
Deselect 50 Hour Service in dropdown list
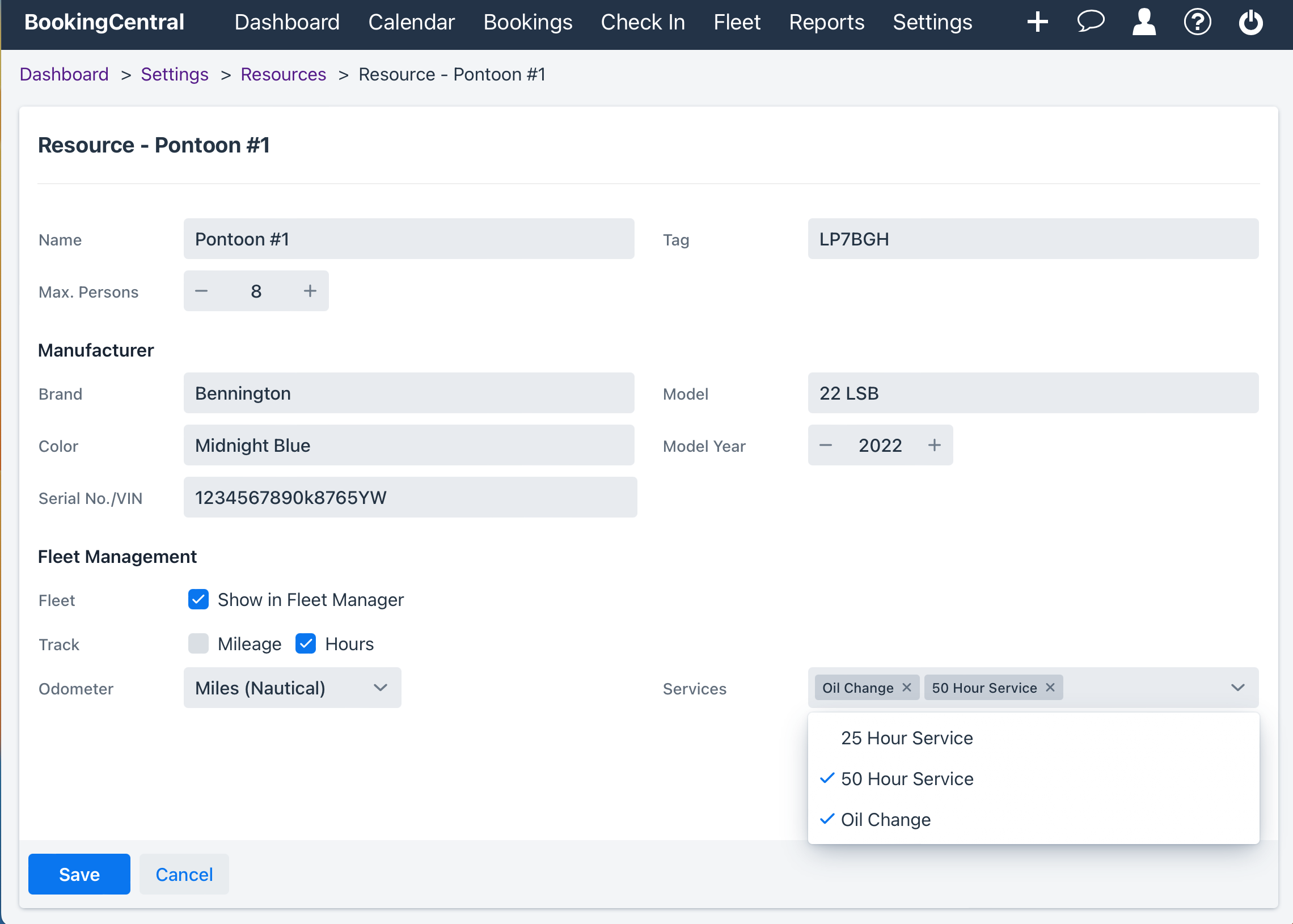coord(1033,778)
